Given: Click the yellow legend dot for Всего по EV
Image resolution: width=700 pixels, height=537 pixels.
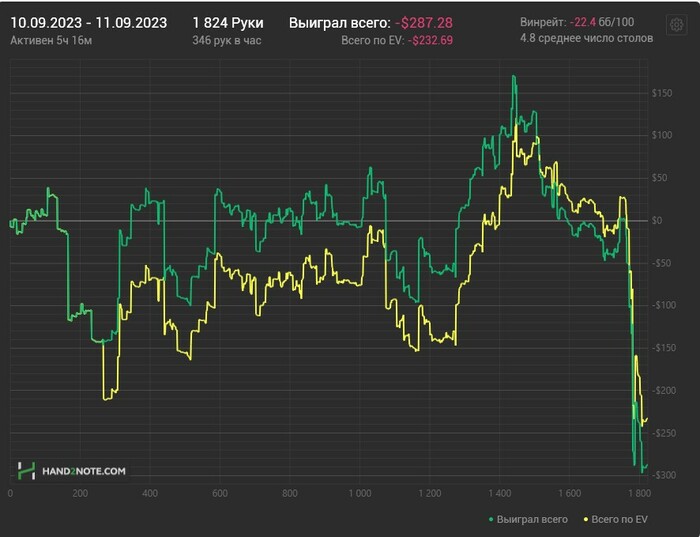Looking at the screenshot, I should coord(586,520).
